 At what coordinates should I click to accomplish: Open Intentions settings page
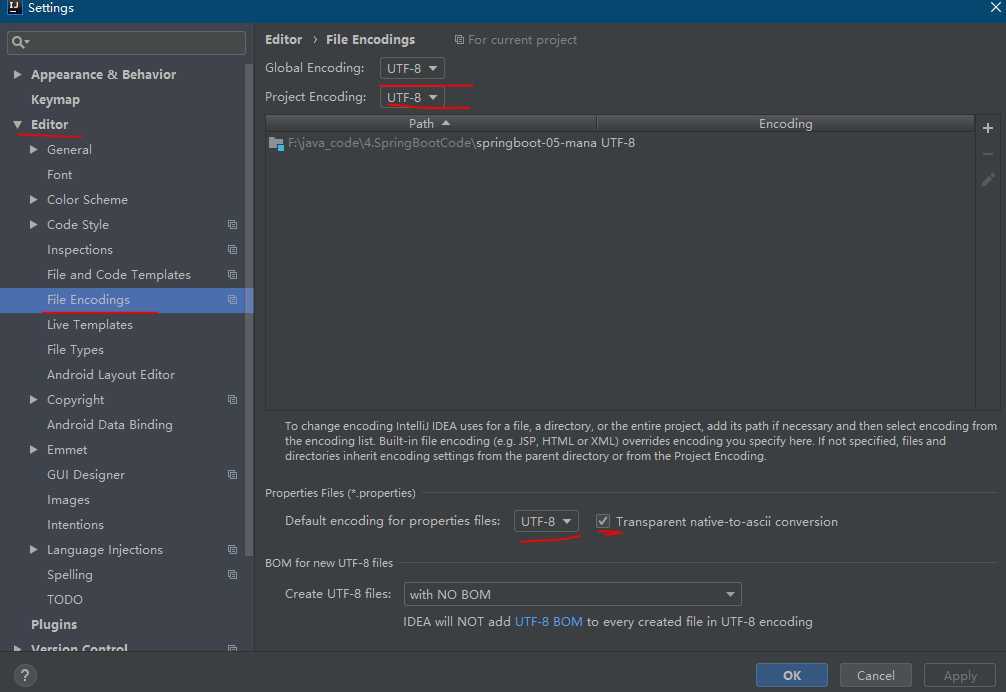pos(75,525)
